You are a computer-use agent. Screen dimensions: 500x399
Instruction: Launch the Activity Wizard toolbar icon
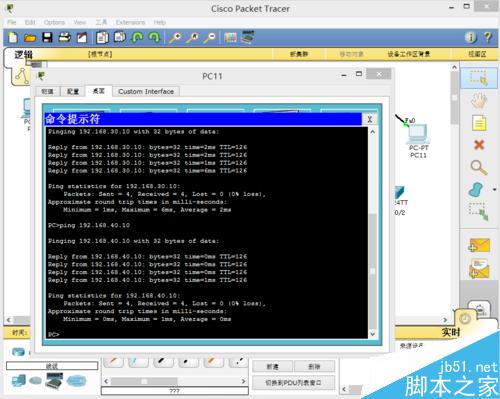[82, 37]
